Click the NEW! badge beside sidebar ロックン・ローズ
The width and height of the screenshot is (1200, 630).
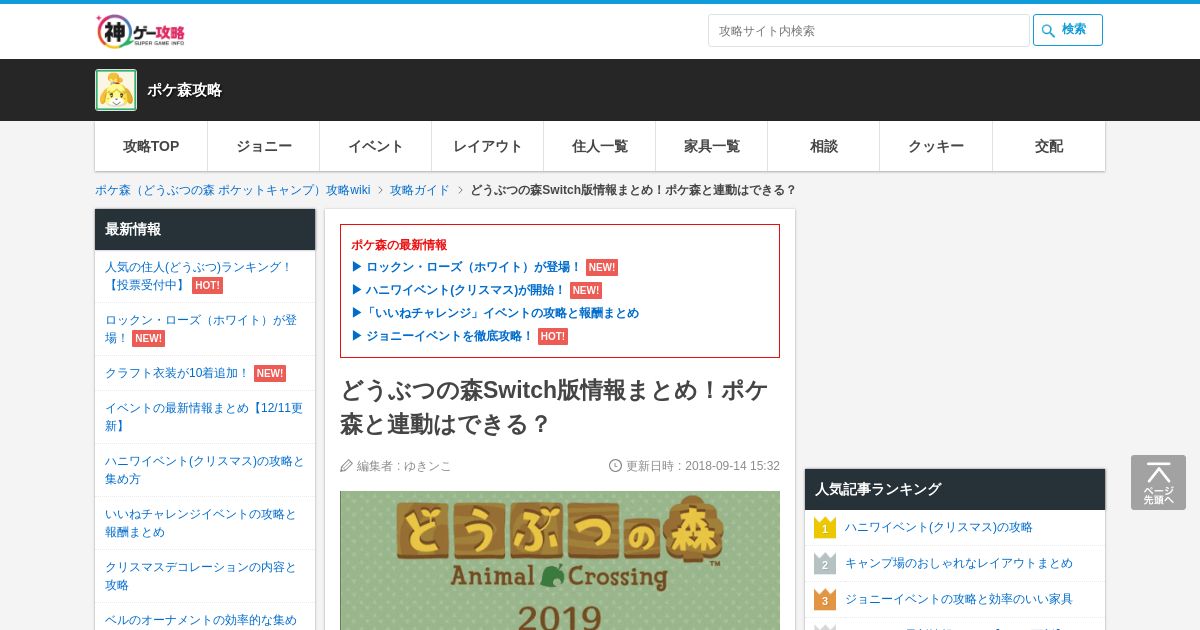coord(148,338)
